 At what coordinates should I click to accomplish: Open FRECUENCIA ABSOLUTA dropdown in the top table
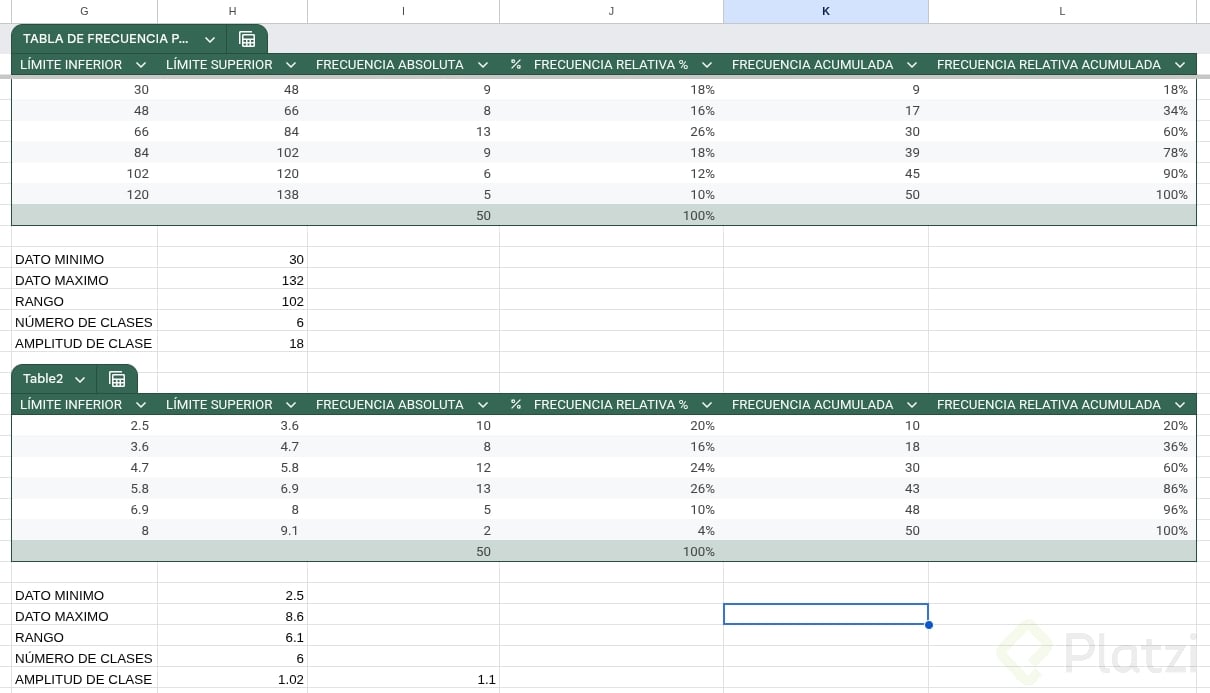pos(483,65)
